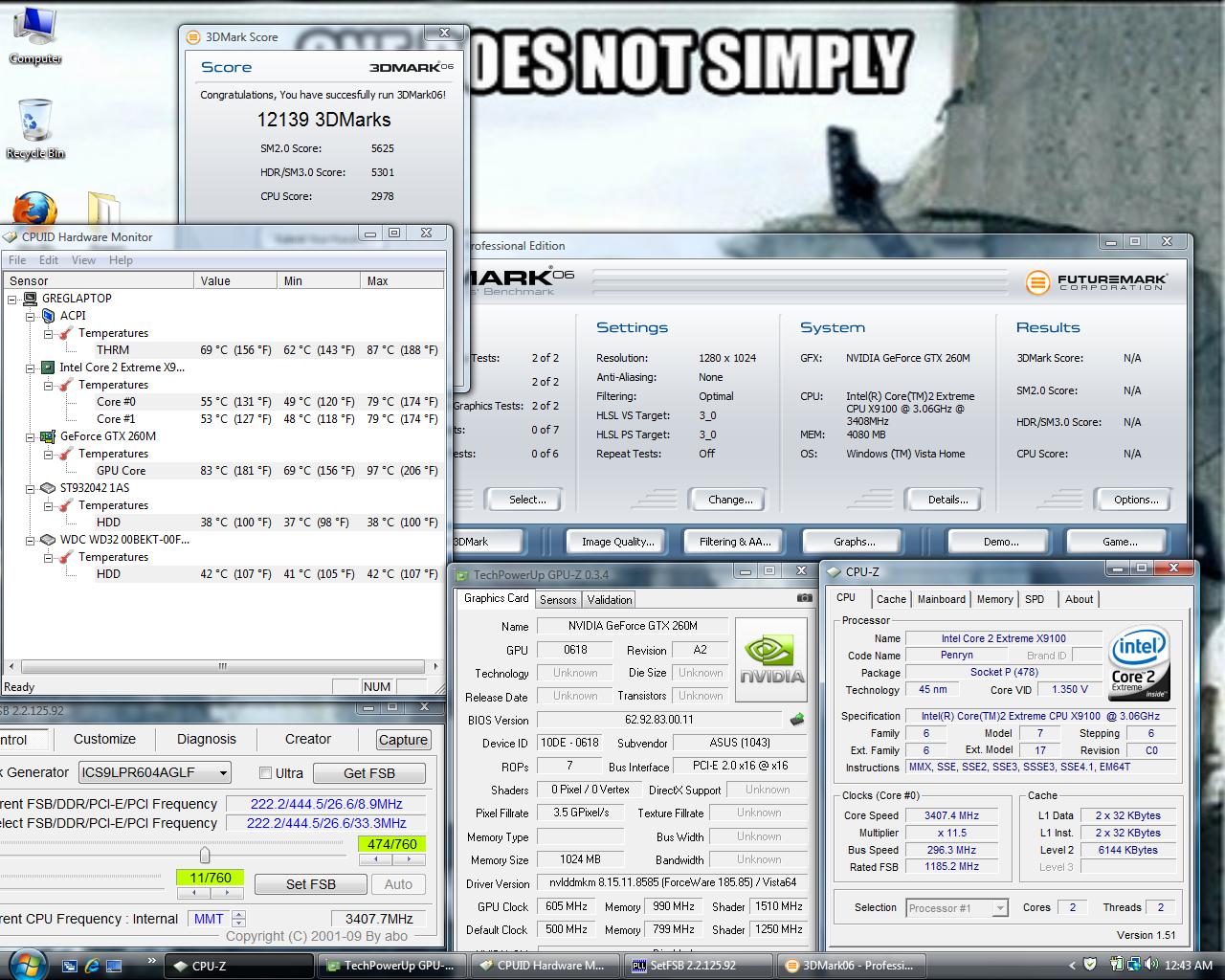This screenshot has height=980, width=1225.
Task: Click the Intel Core 2 Extreme logo in CPU-Z
Action: pyautogui.click(x=1140, y=662)
